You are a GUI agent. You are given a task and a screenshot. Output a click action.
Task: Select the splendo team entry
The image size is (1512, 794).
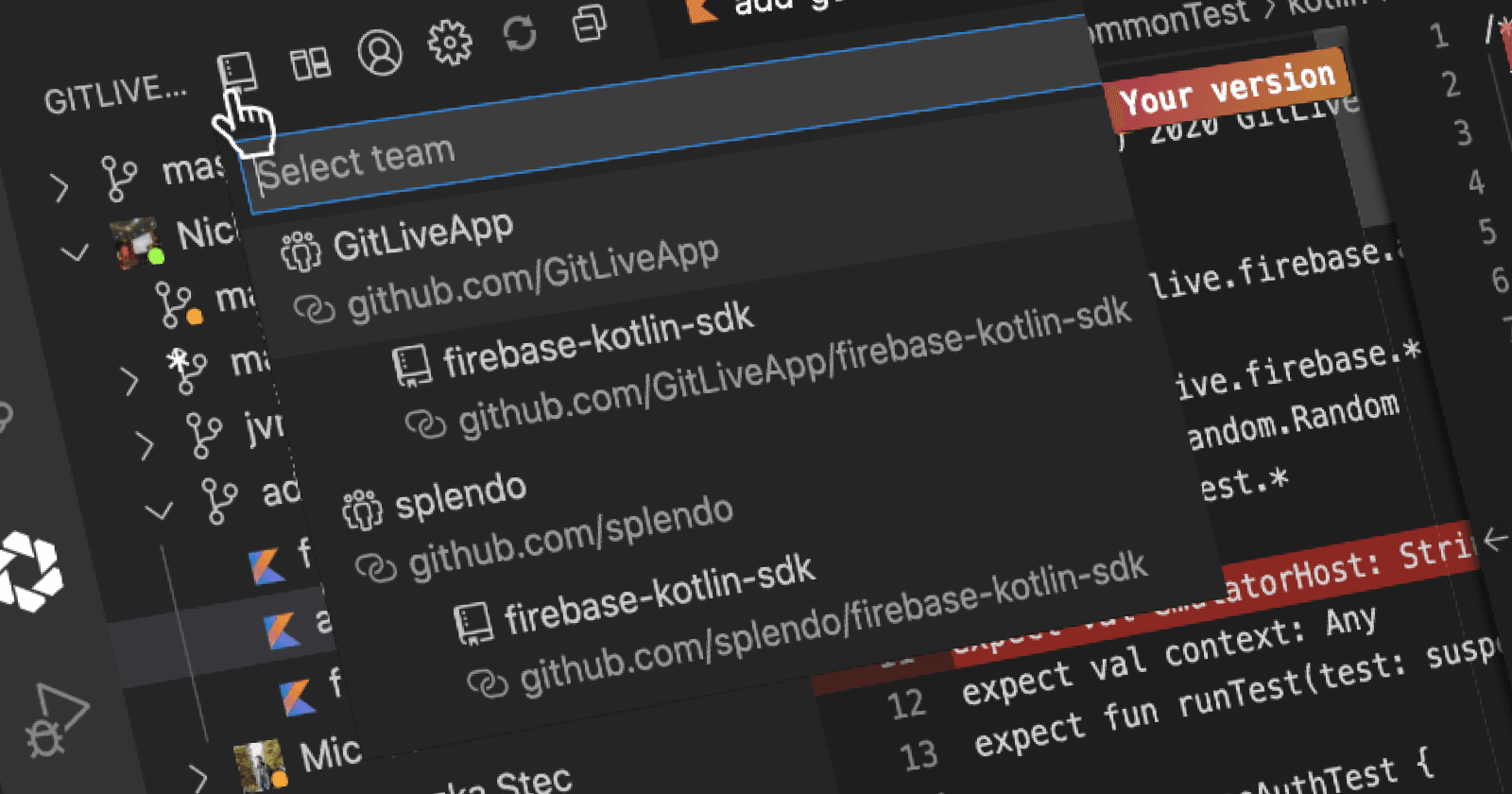pyautogui.click(x=460, y=496)
